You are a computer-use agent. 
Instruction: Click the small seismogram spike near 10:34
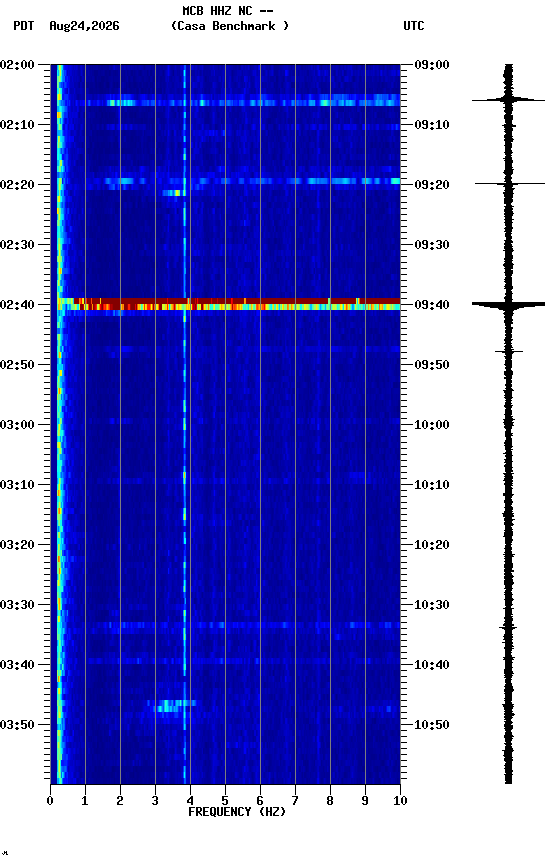[x=508, y=628]
